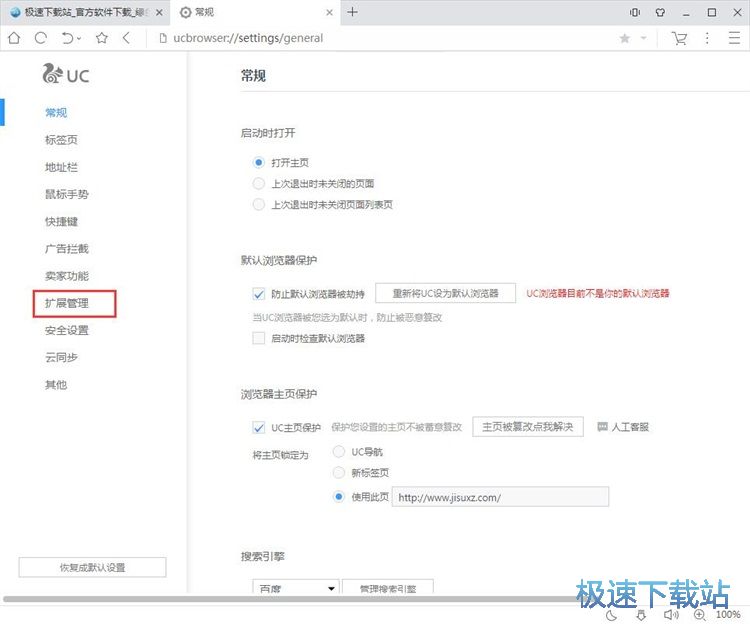Click the red notice UC浏览器目前不是你的默认浏览器
Viewport: 750px width, 624px height.
coord(598,293)
